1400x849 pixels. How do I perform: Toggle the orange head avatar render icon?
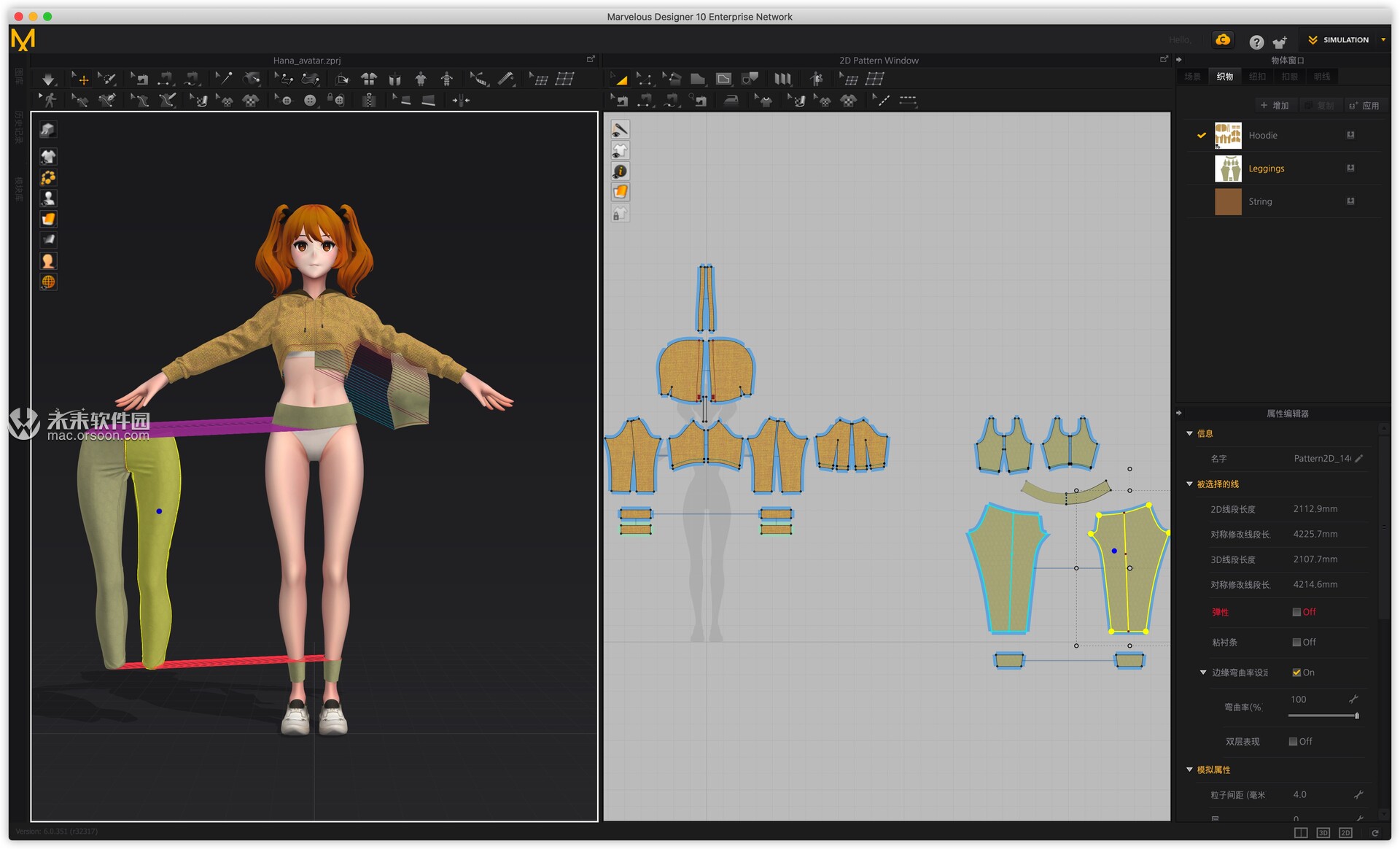48,260
